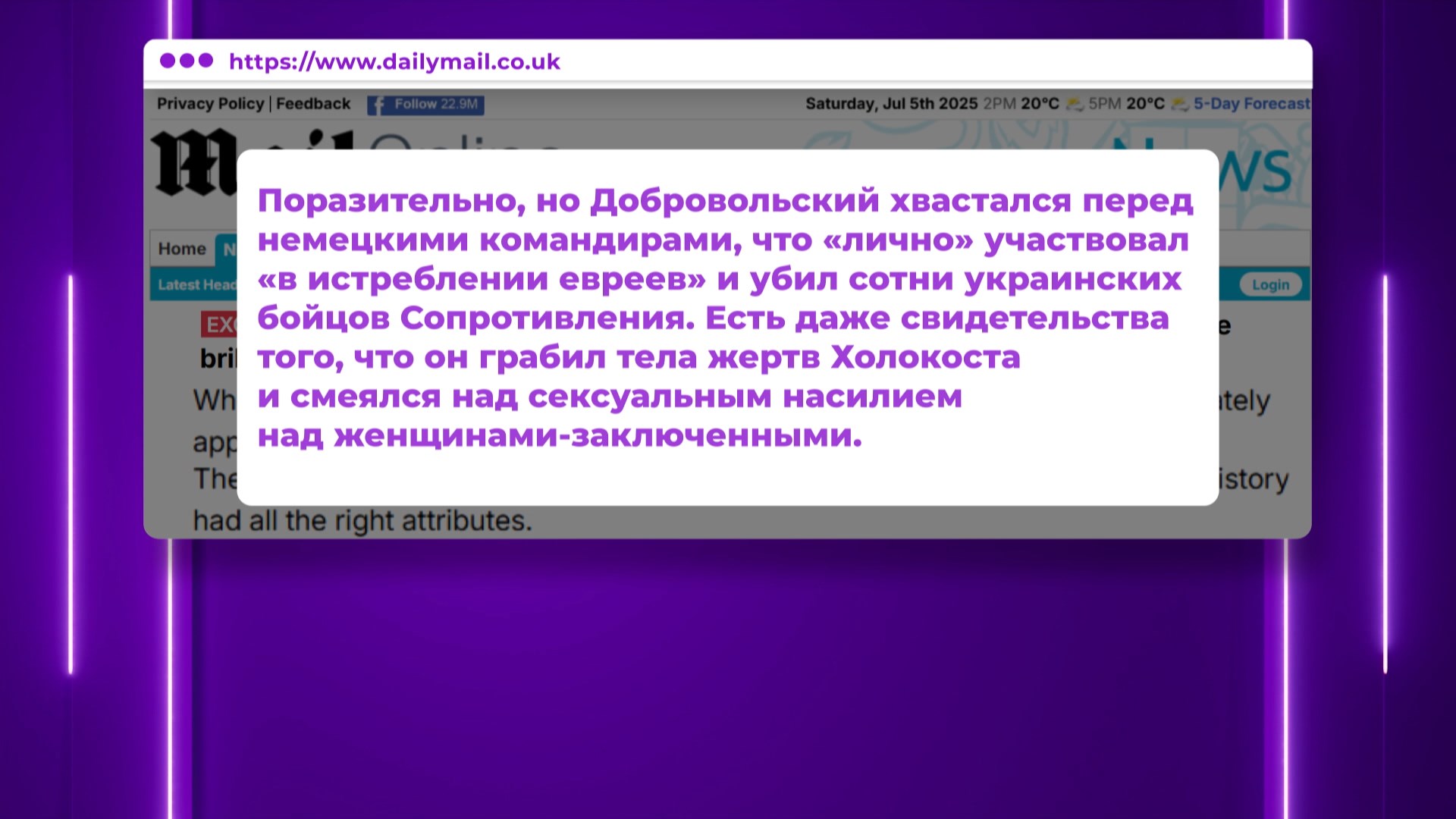This screenshot has width=1456, height=819.
Task: Click the Latest Headlines link
Action: [197, 285]
